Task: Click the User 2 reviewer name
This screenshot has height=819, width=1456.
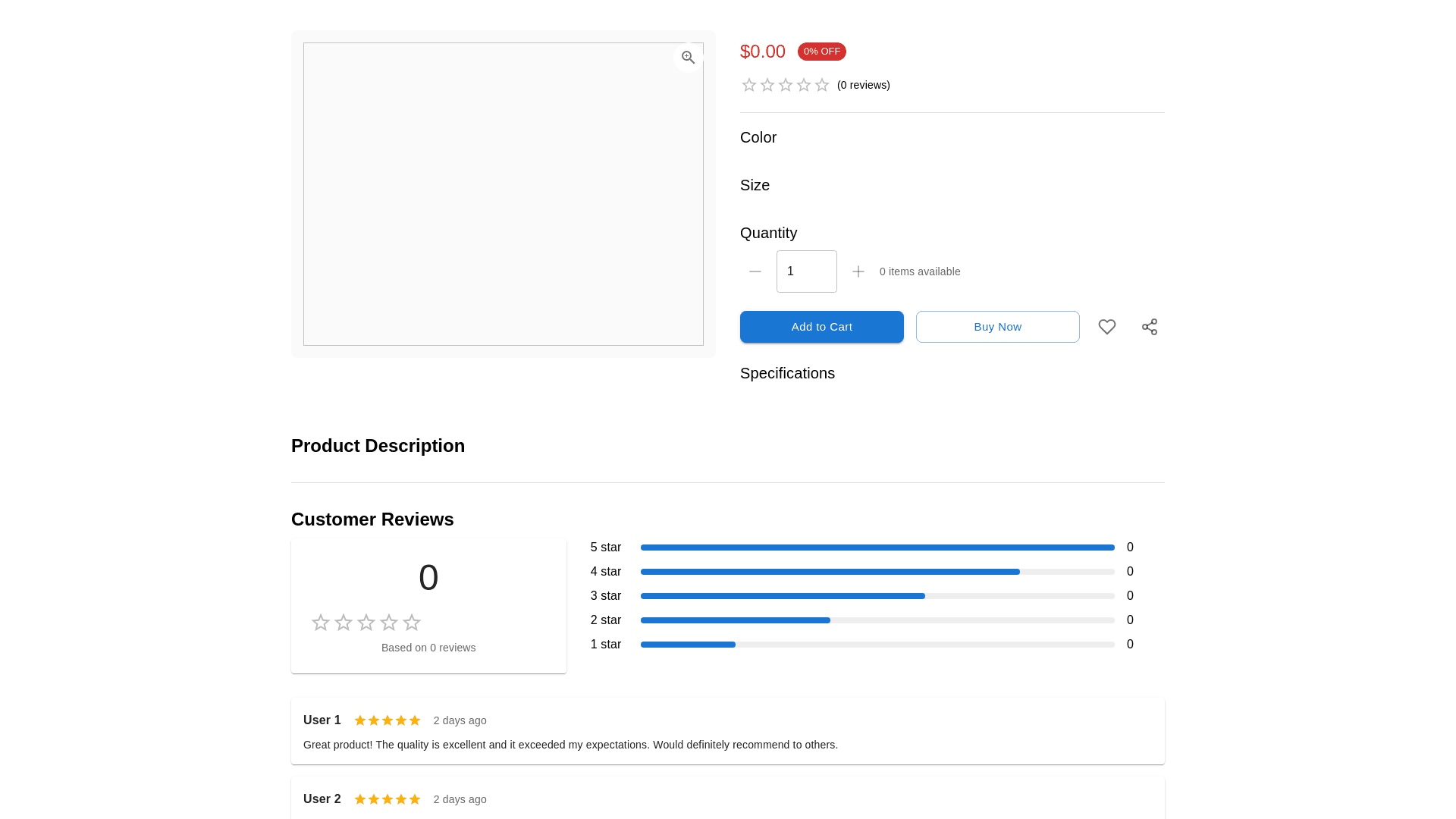Action: [322, 799]
